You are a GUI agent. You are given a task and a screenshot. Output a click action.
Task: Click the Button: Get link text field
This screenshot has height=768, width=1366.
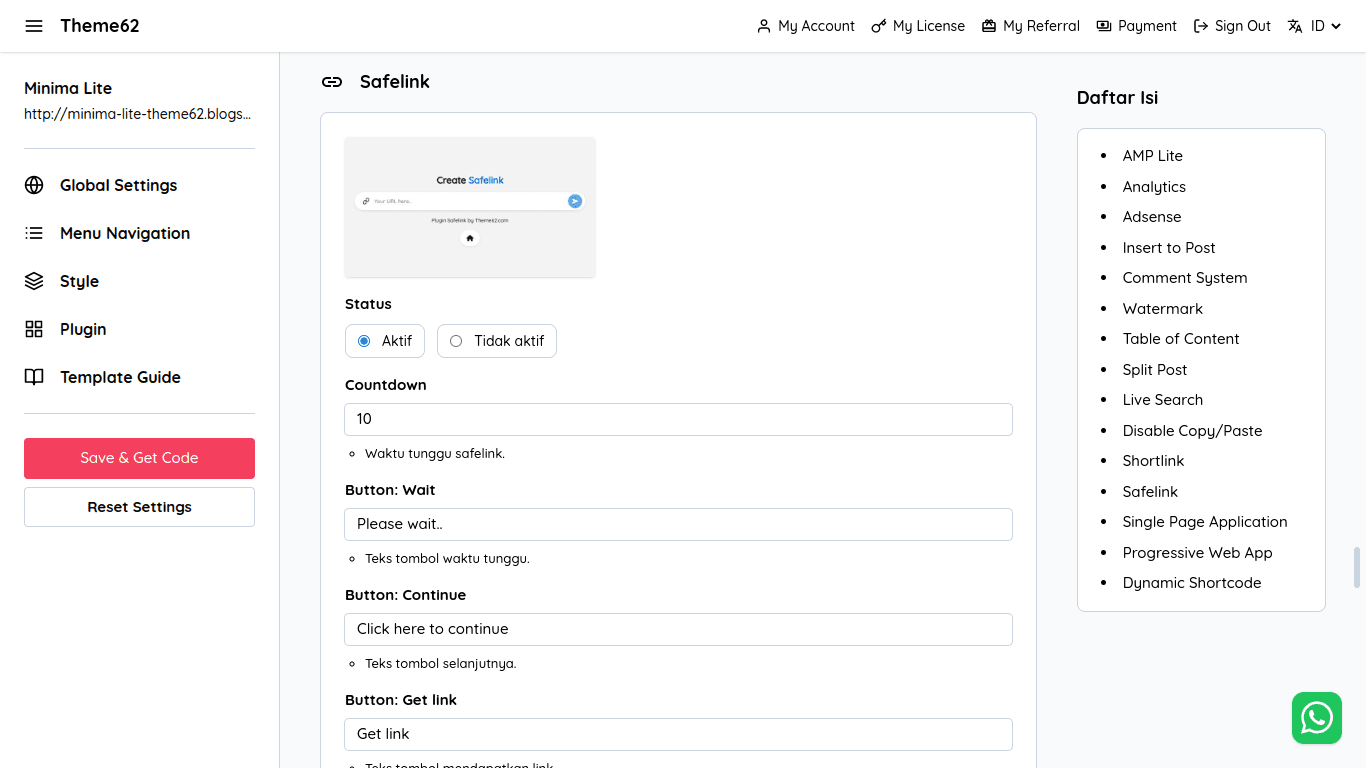click(x=678, y=734)
